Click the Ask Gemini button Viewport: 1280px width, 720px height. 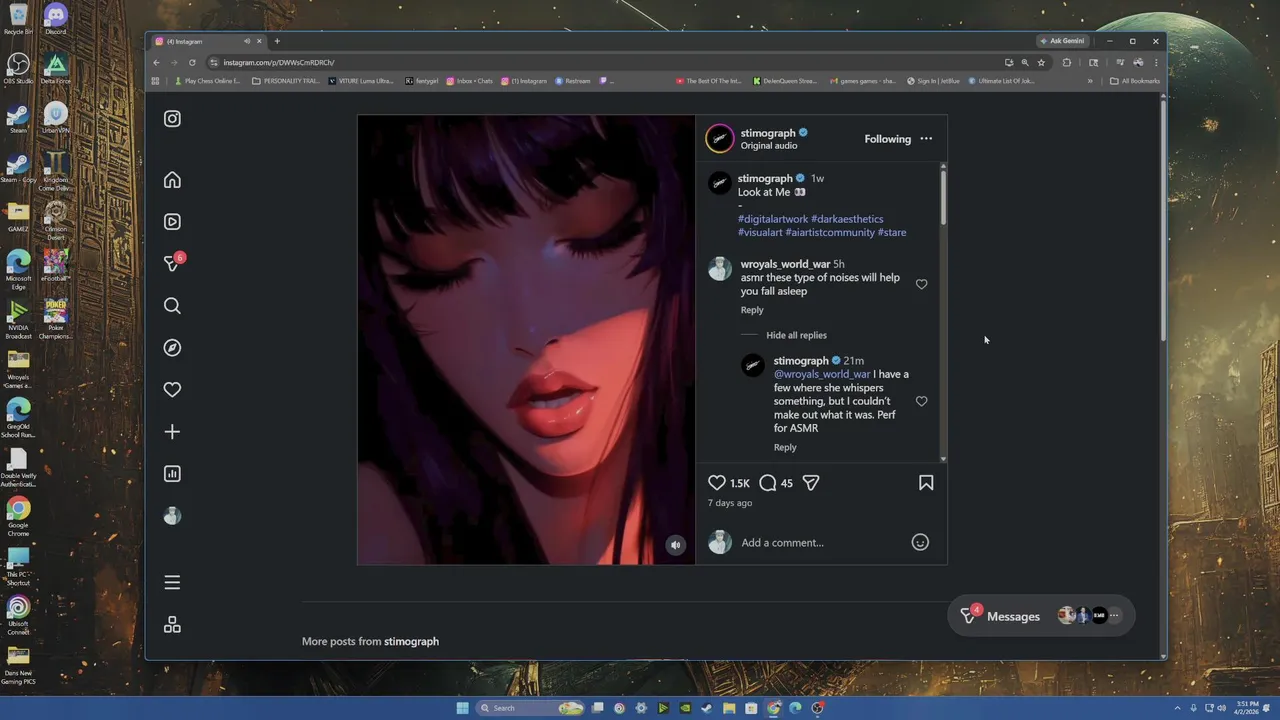[1062, 41]
